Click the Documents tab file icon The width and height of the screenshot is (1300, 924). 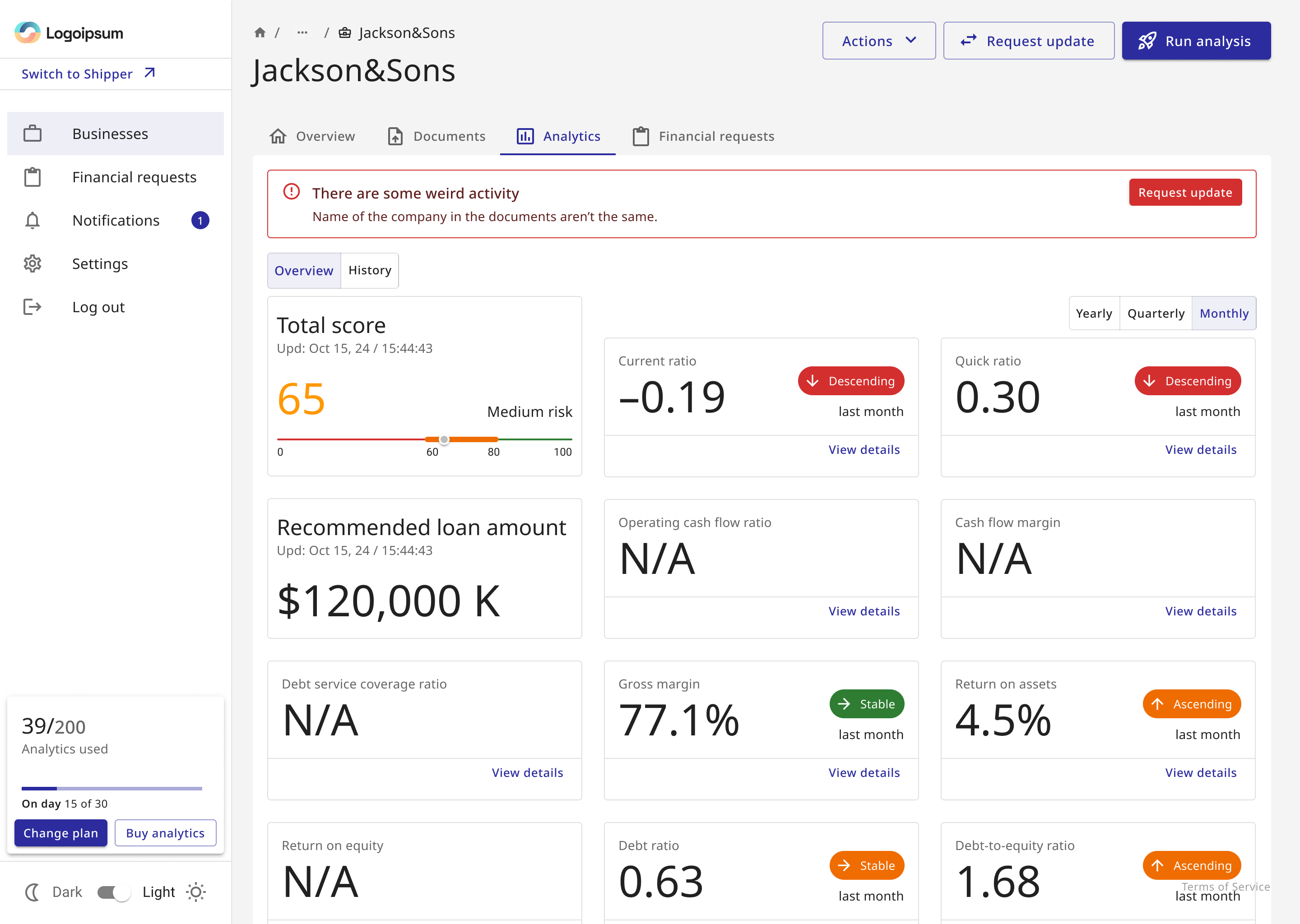[395, 136]
